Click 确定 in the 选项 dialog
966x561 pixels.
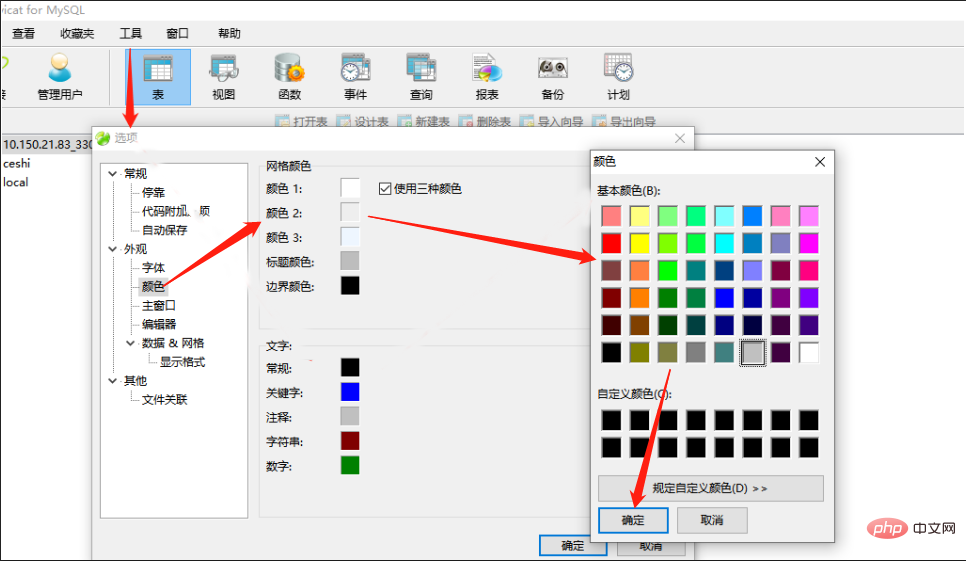point(572,546)
